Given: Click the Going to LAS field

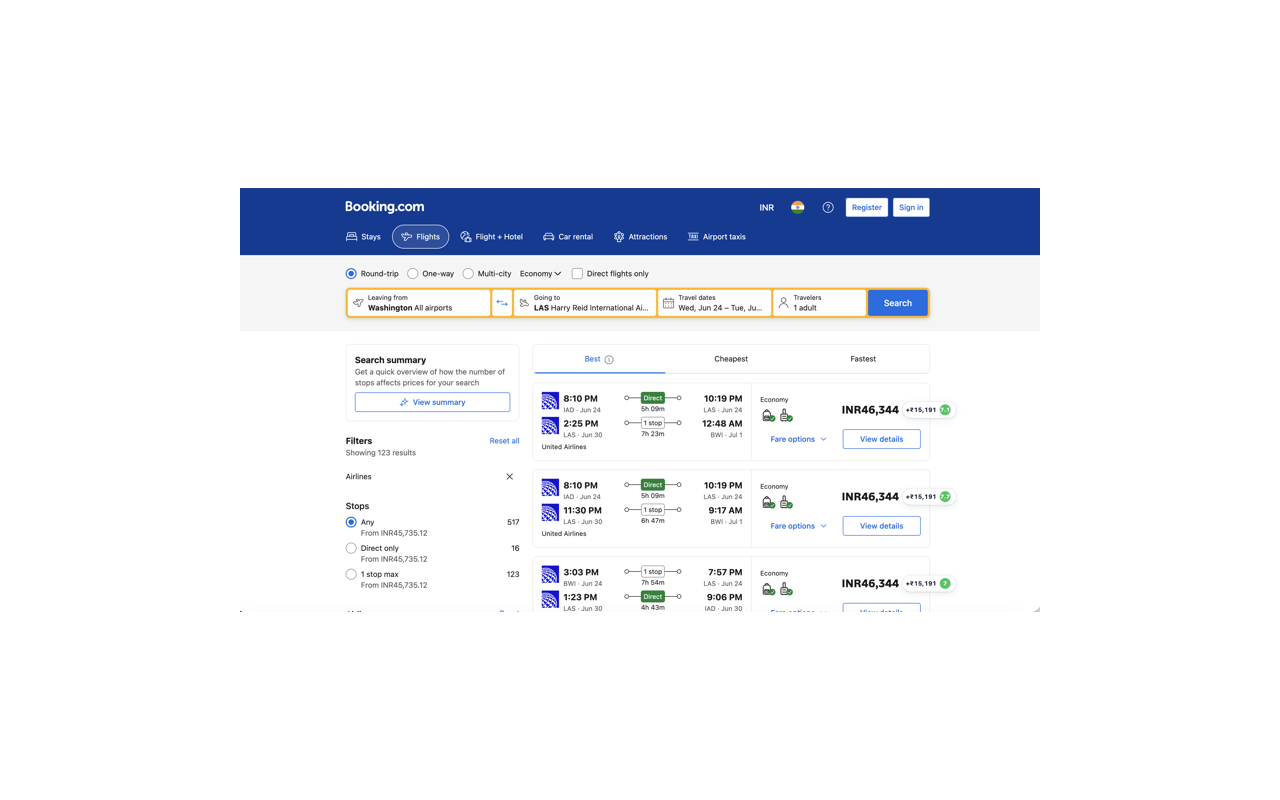Looking at the screenshot, I should (585, 303).
